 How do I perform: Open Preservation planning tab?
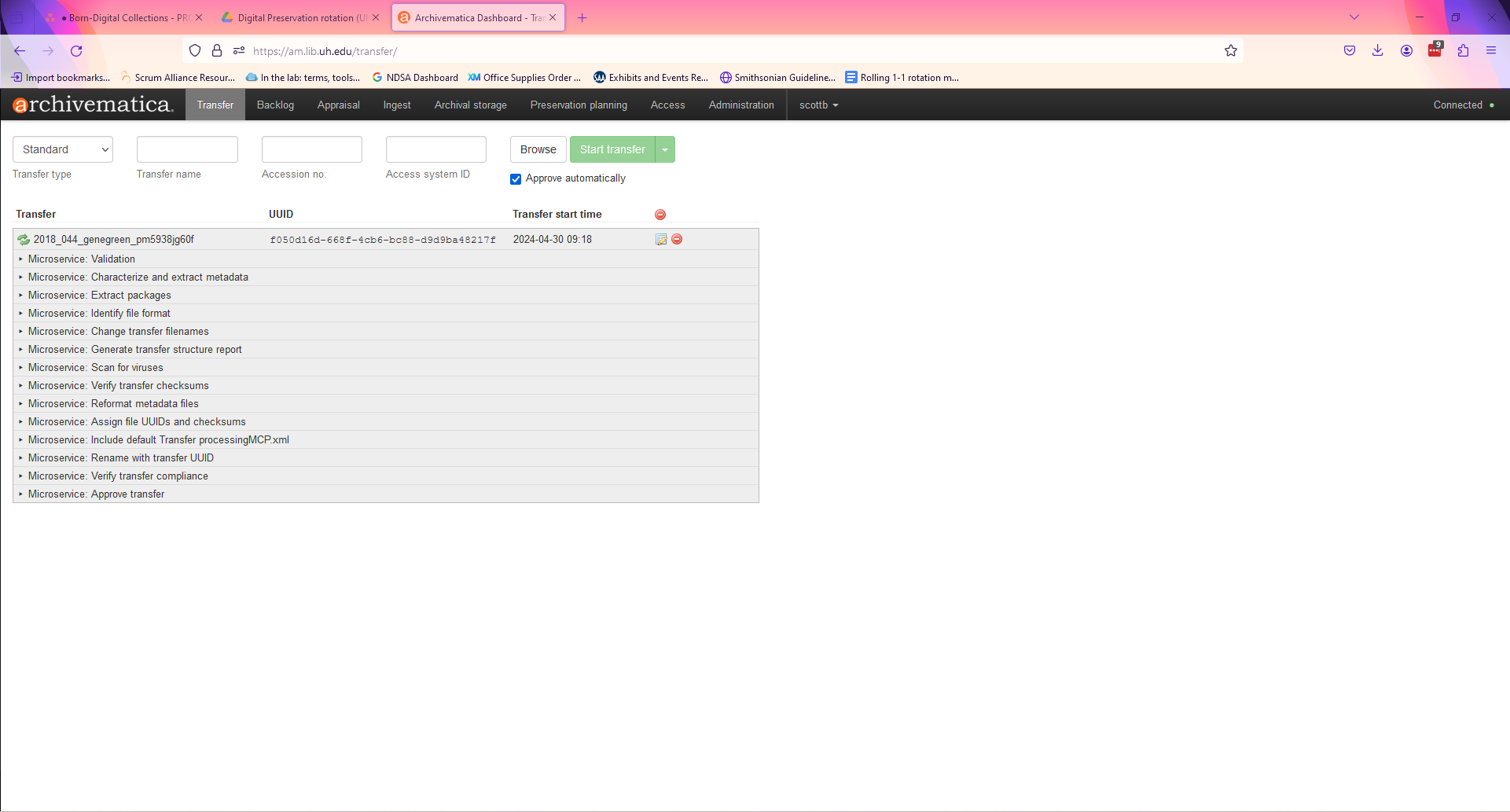pyautogui.click(x=579, y=105)
